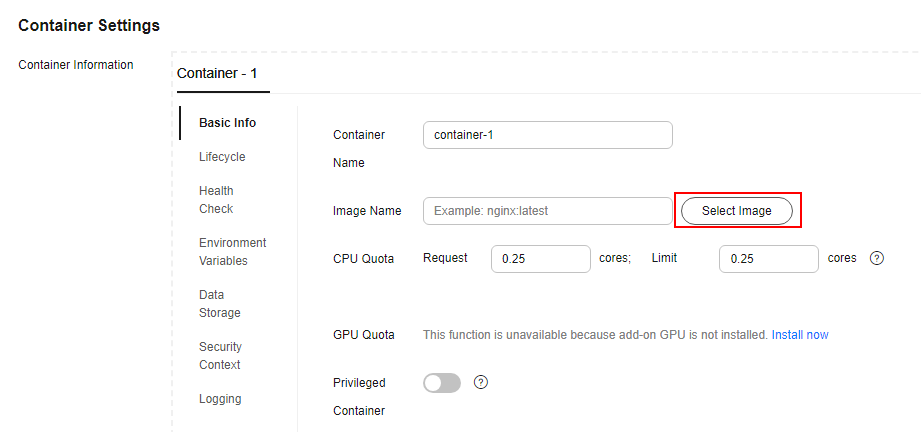Click the CPU Limit cores field

coord(768,259)
